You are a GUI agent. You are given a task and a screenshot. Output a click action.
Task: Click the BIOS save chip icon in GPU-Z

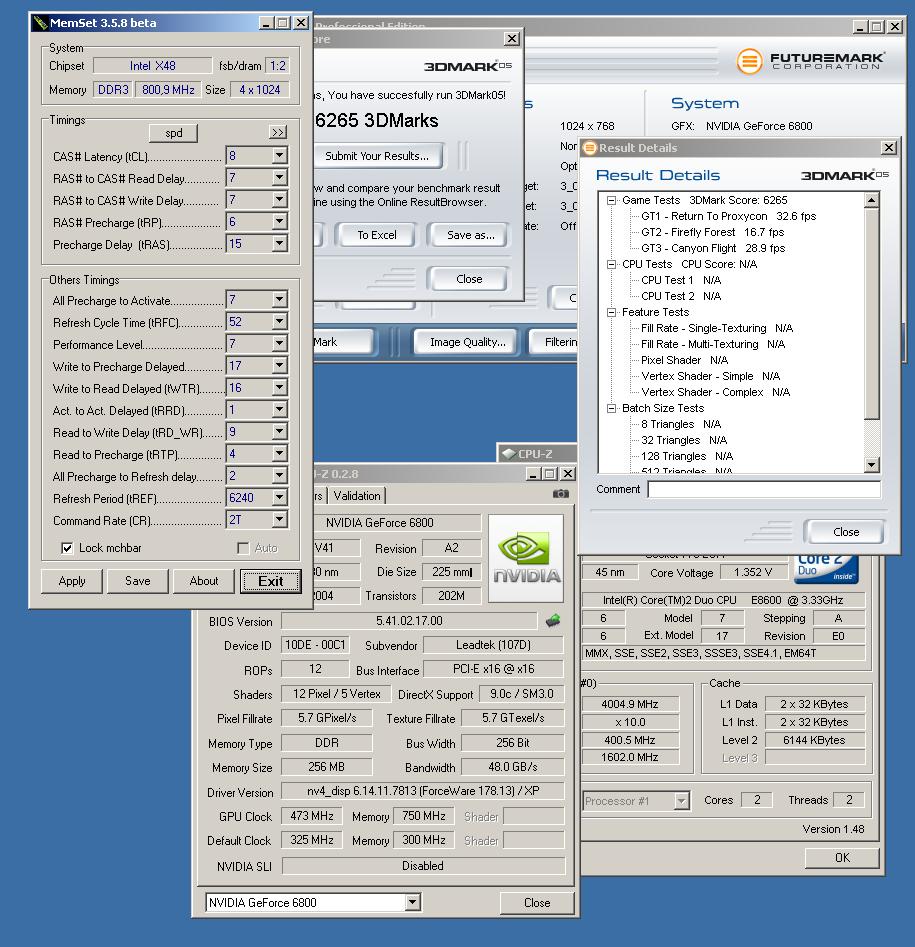553,620
